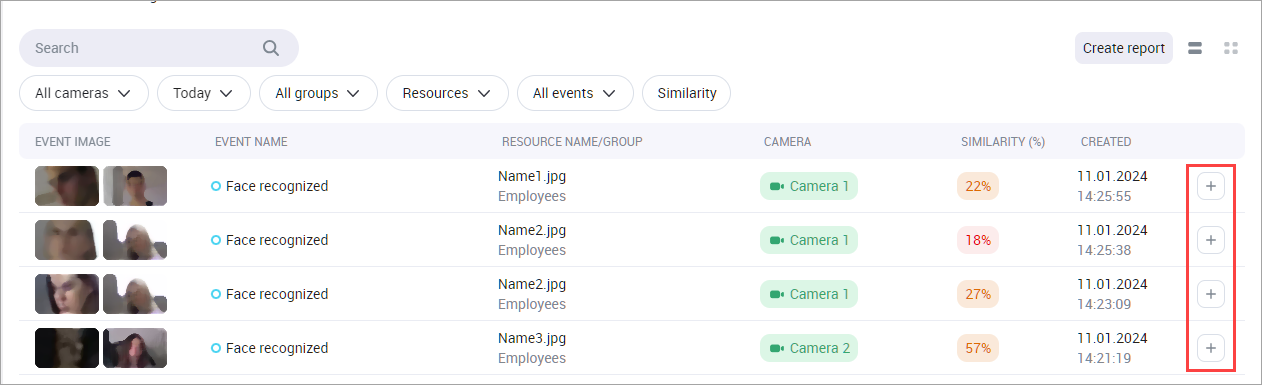Viewport: 1262px width, 385px height.
Task: Click the 57% similarity badge
Action: click(978, 348)
